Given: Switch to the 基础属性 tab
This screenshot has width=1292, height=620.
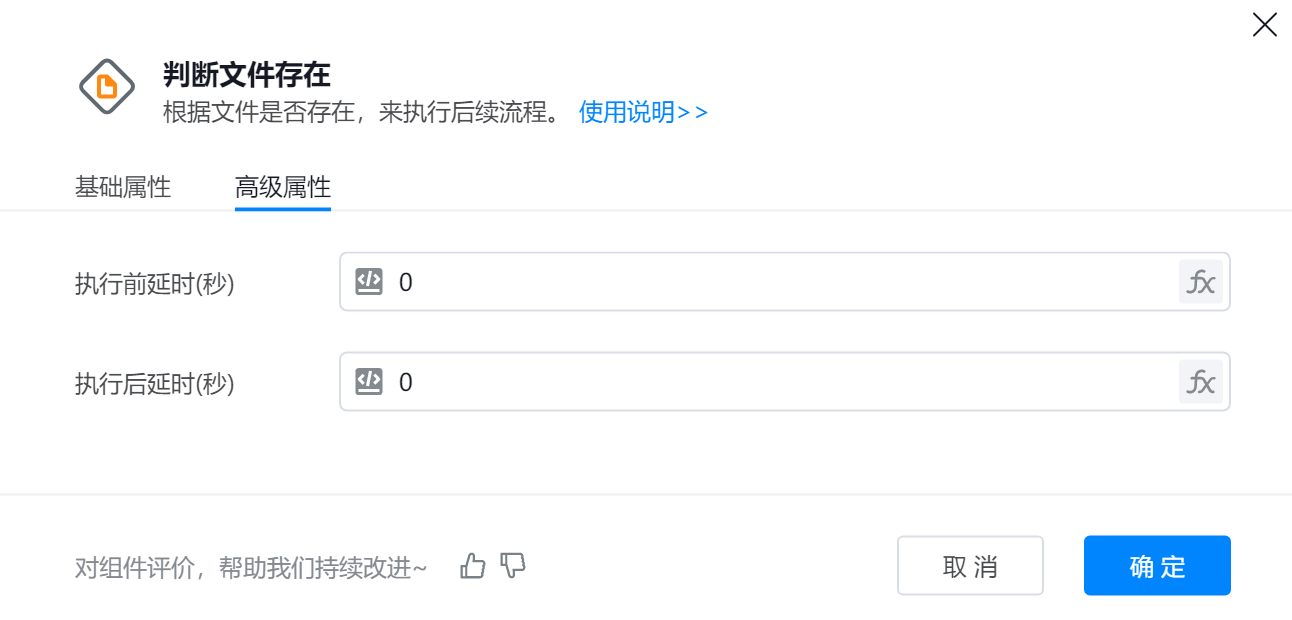Looking at the screenshot, I should [x=123, y=187].
